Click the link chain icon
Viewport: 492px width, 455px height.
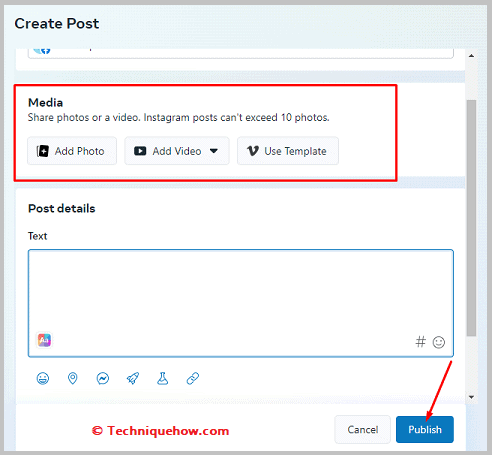[x=193, y=378]
